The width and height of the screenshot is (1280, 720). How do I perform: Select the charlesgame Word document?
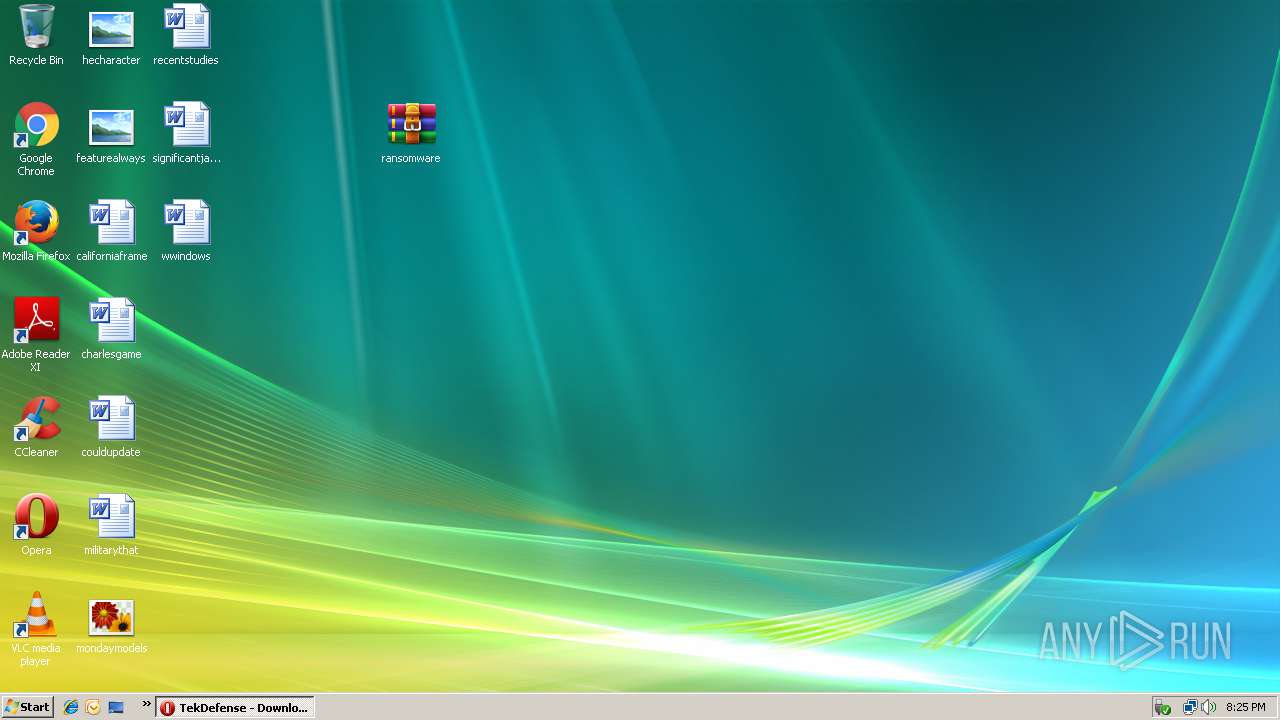click(111, 329)
